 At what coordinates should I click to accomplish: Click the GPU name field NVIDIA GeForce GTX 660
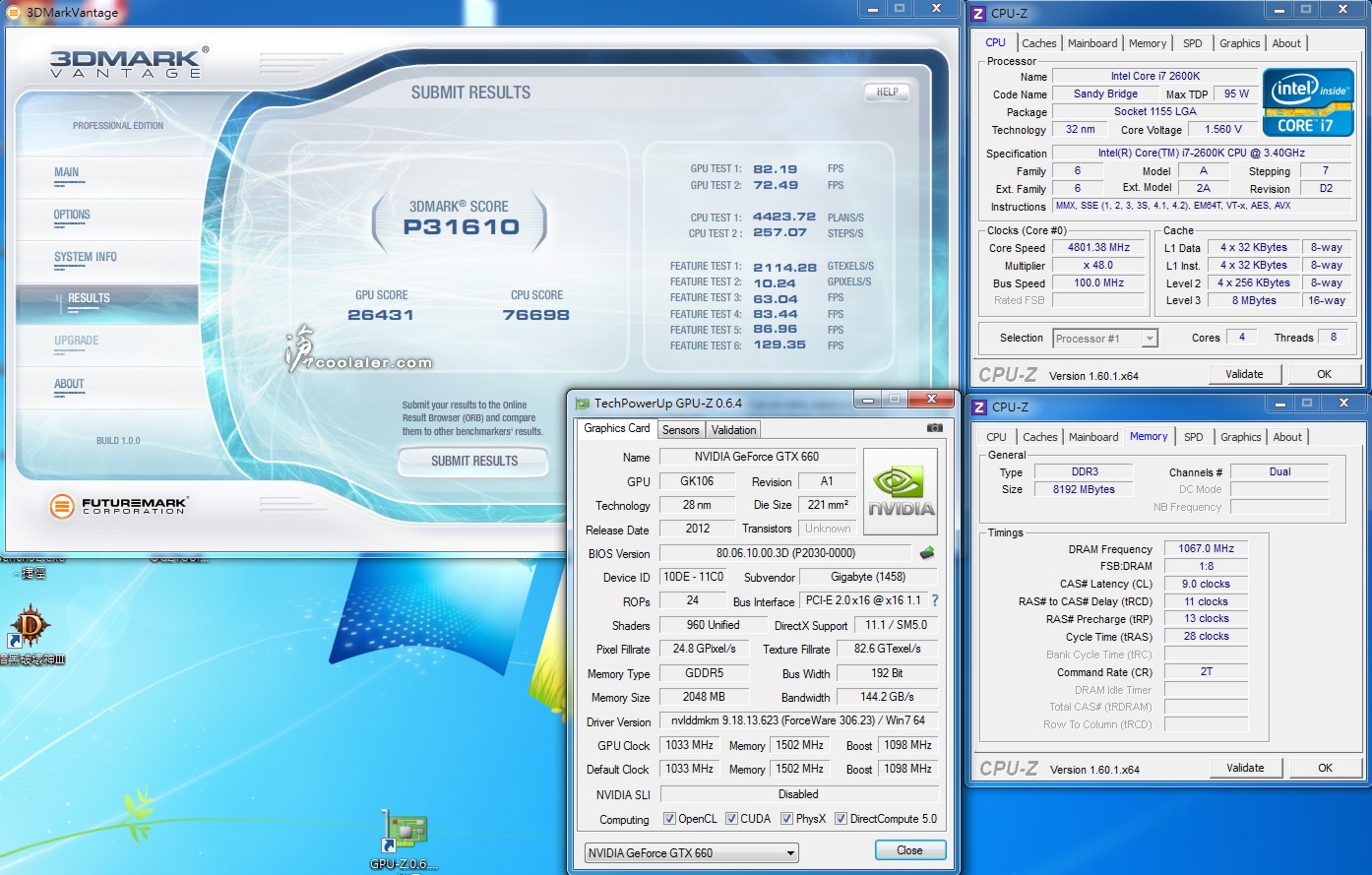point(756,457)
